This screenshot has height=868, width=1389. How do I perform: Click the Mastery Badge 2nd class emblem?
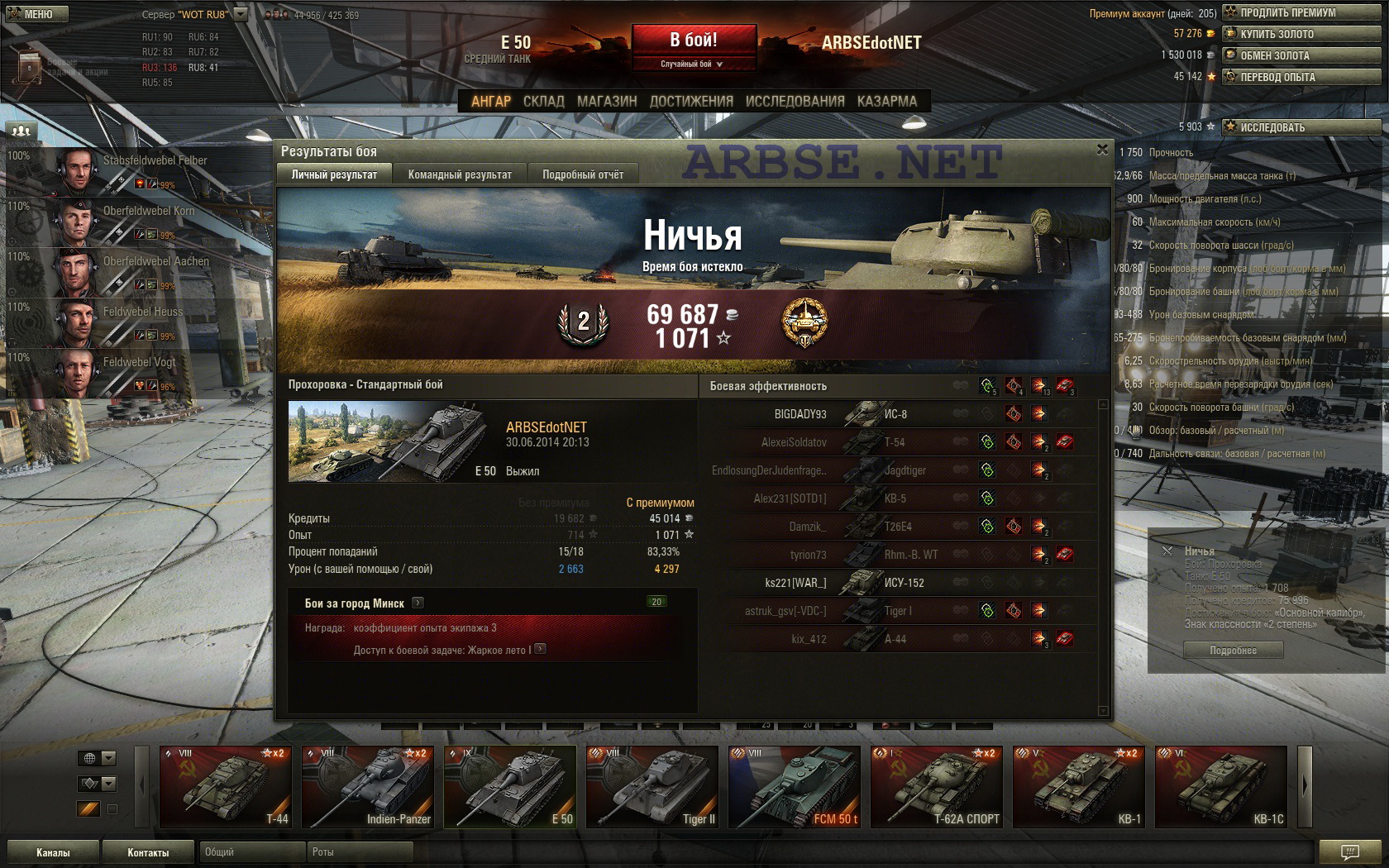click(584, 323)
